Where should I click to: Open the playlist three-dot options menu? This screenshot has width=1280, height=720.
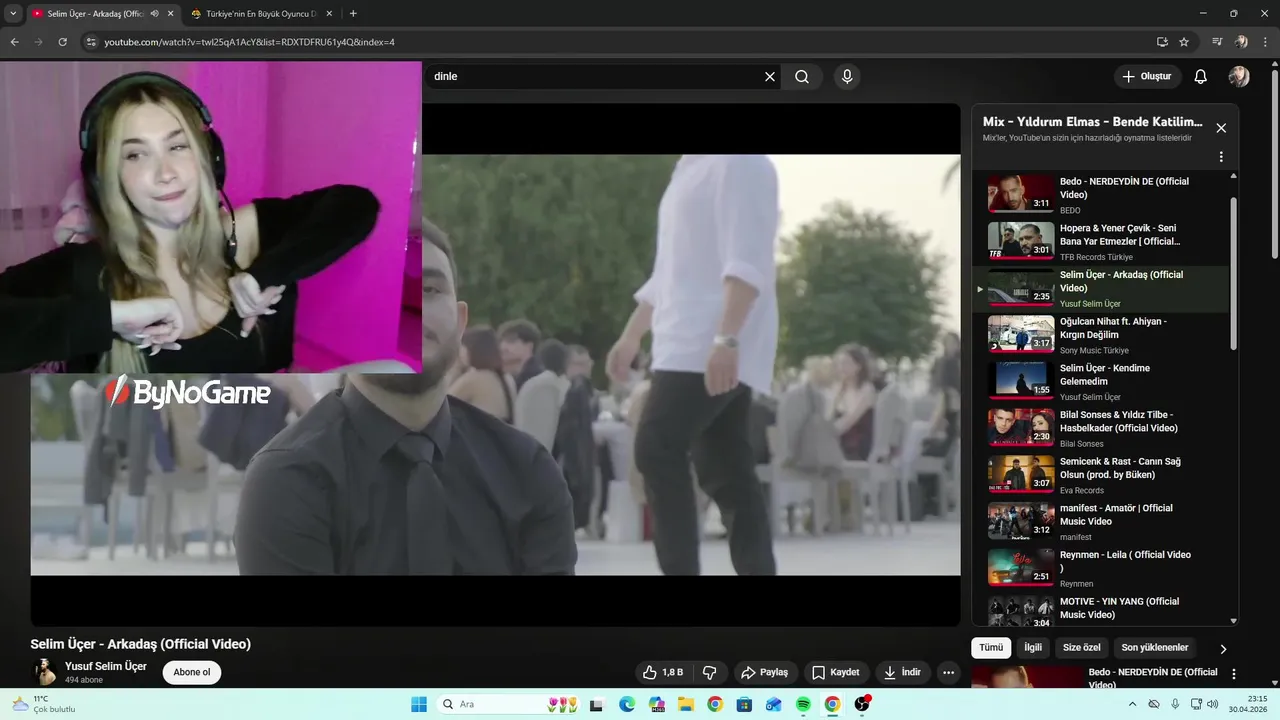pyautogui.click(x=1221, y=157)
